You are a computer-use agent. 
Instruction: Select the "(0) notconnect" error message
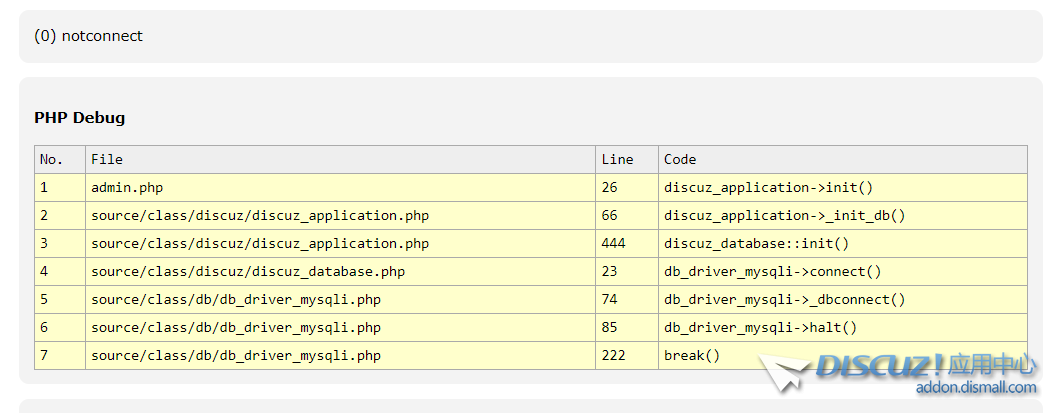[x=88, y=36]
